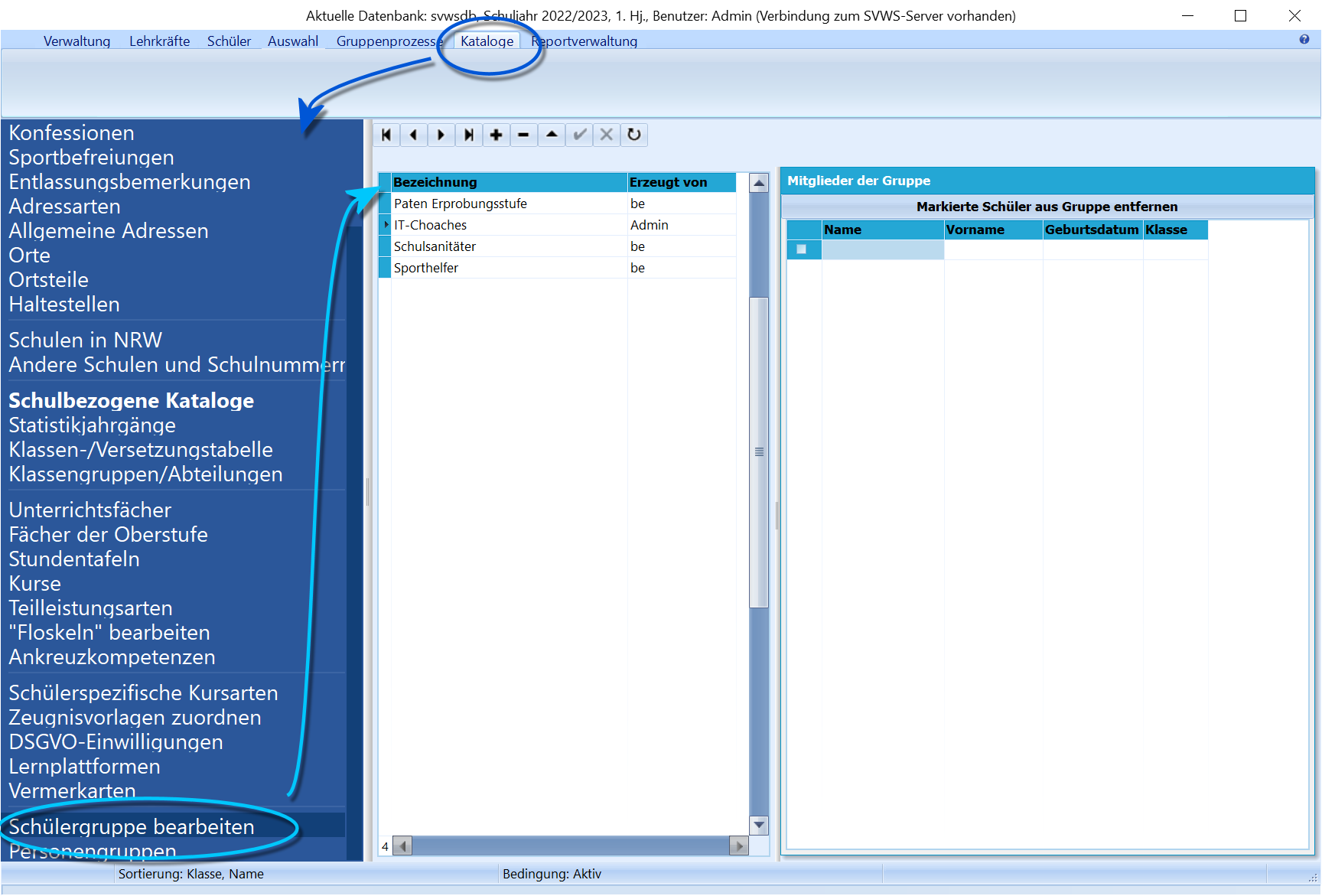Open Orte catalog

(29, 256)
